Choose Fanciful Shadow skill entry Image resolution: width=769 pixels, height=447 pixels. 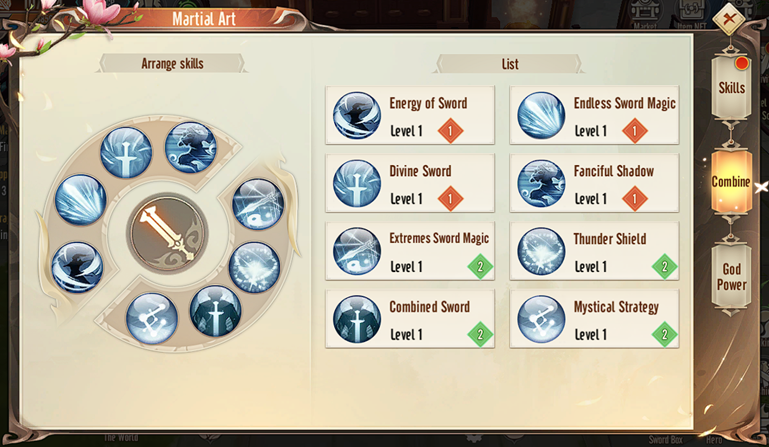594,183
